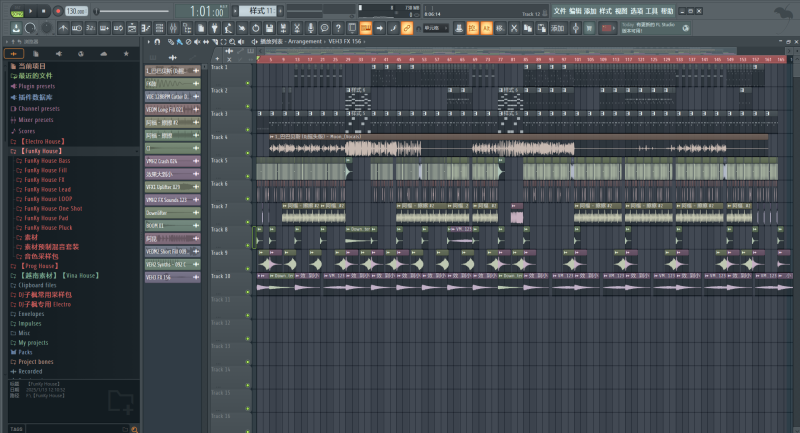Collapse the FunKy House folder
The image size is (800, 433).
[x=40, y=150]
